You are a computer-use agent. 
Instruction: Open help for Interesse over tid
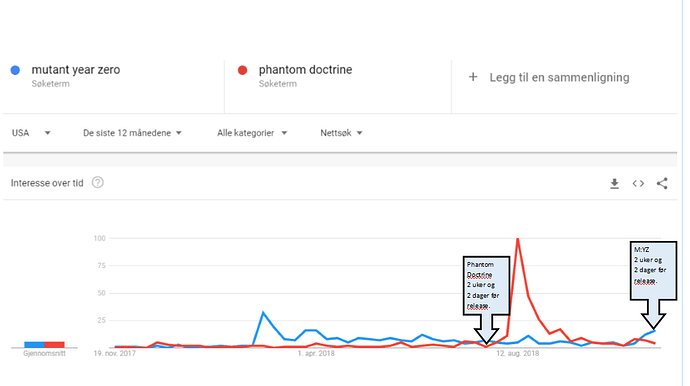tap(98, 183)
